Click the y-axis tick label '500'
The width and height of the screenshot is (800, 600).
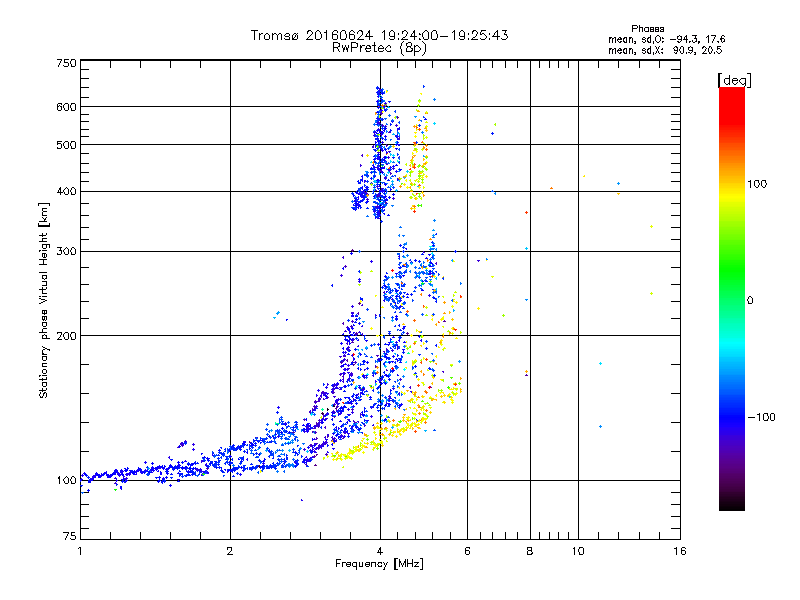tap(67, 145)
